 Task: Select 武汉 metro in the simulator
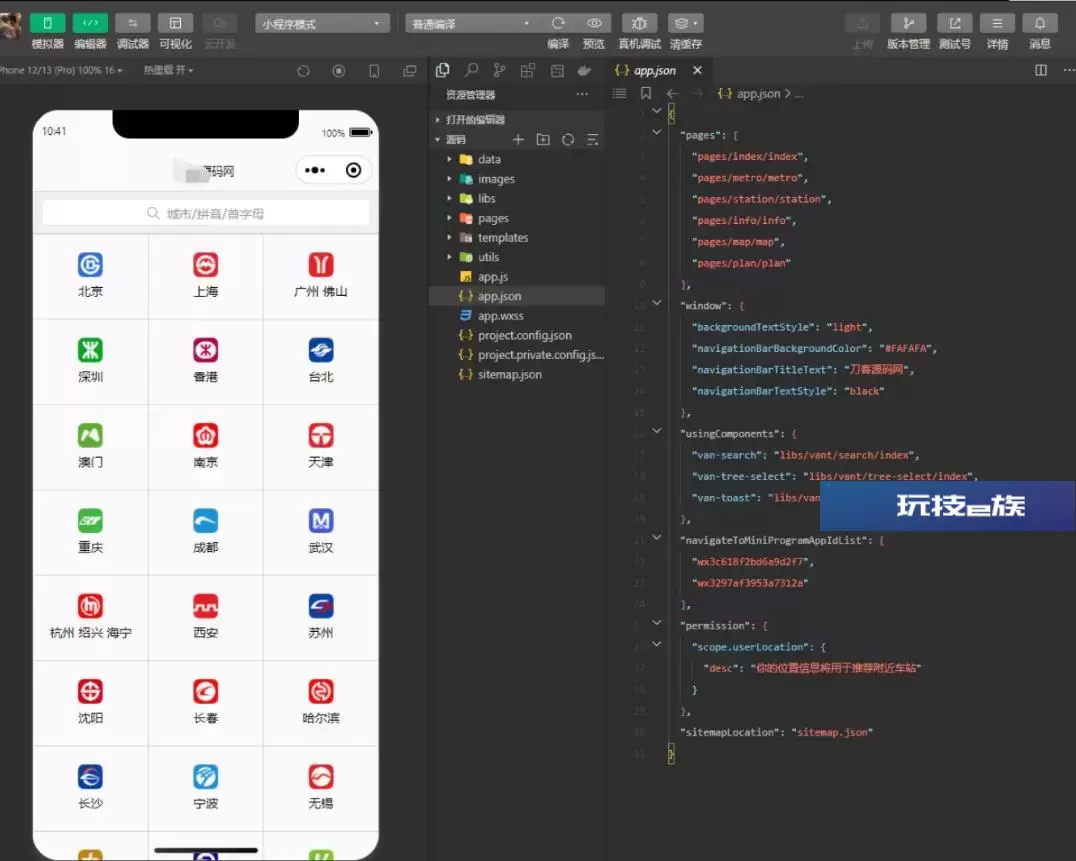tap(321, 532)
